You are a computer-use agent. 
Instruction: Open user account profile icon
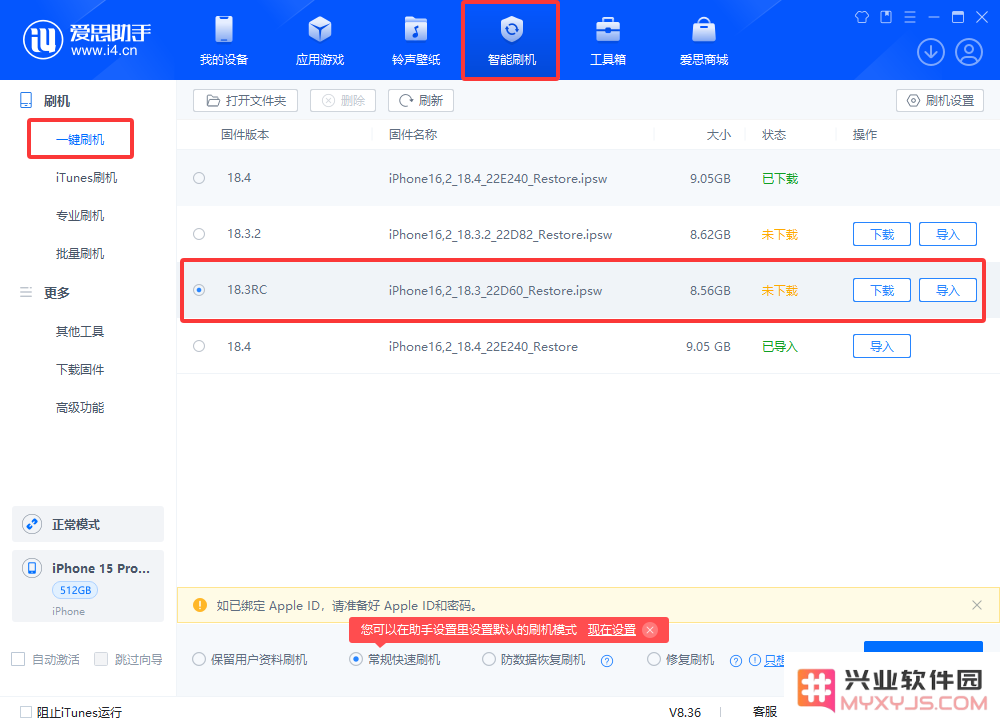[x=969, y=52]
